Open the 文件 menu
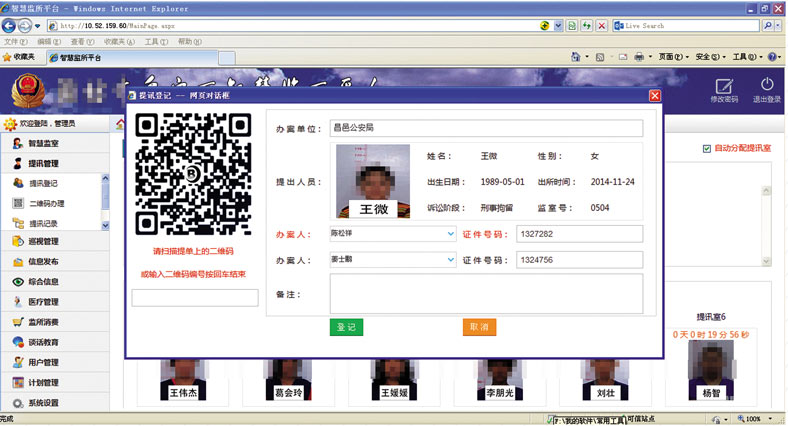This screenshot has height=426, width=788. click(x=16, y=42)
